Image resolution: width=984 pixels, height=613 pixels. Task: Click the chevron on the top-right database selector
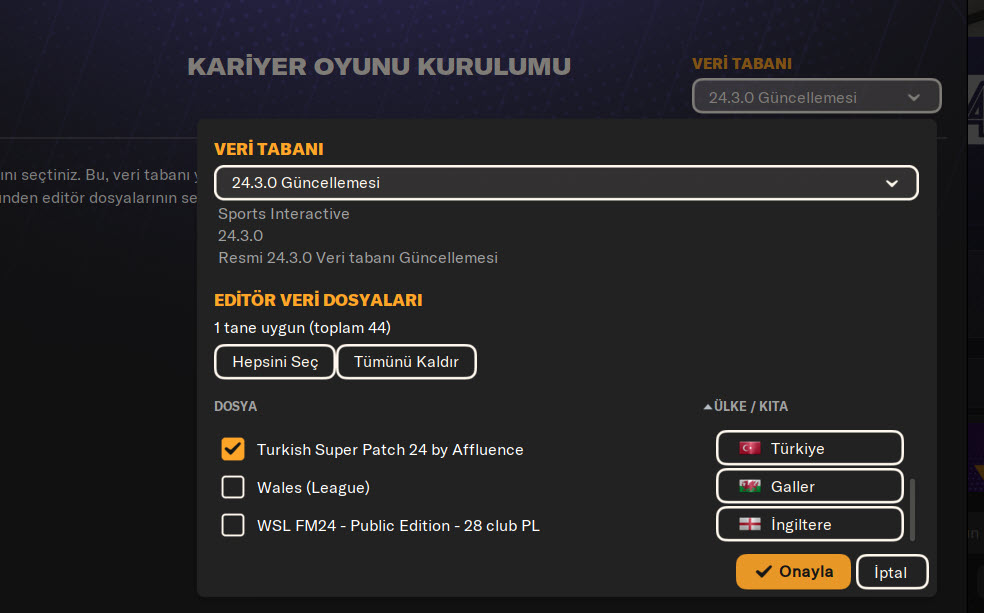[913, 97]
